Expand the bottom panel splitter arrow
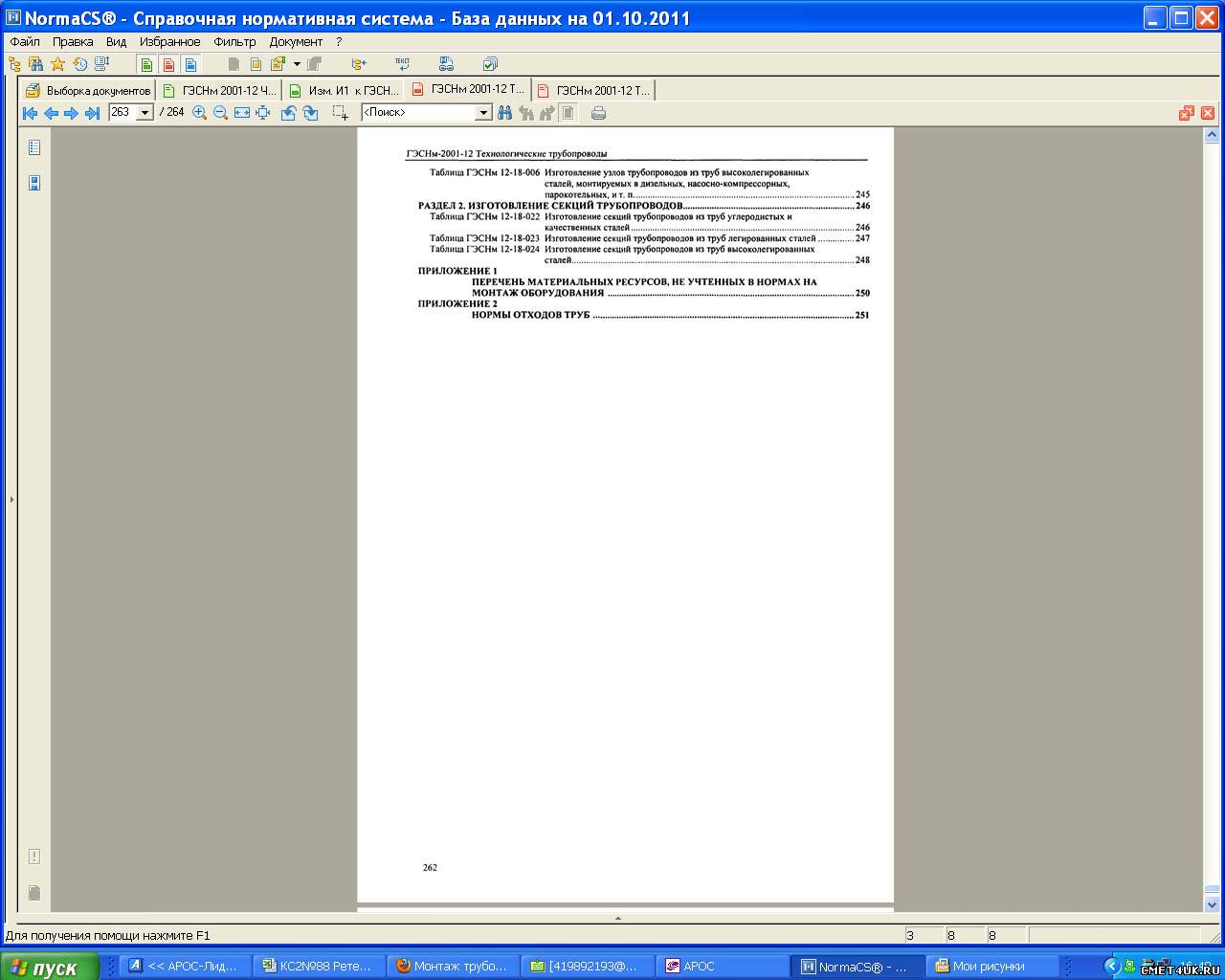Screen dimensions: 1225x980 pyautogui.click(x=617, y=918)
